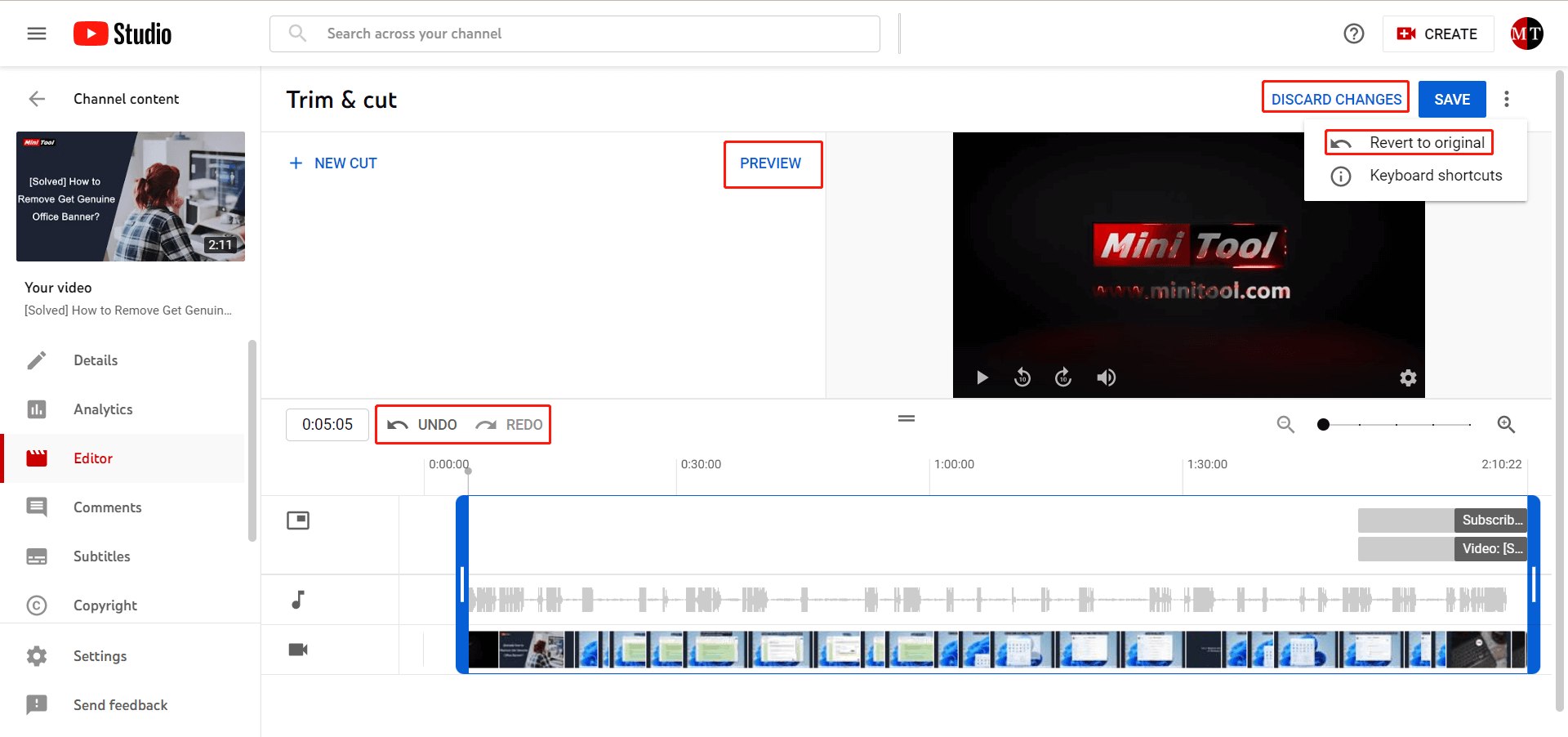This screenshot has height=737, width=1568.
Task: Open the hamburger navigation menu
Action: (37, 33)
